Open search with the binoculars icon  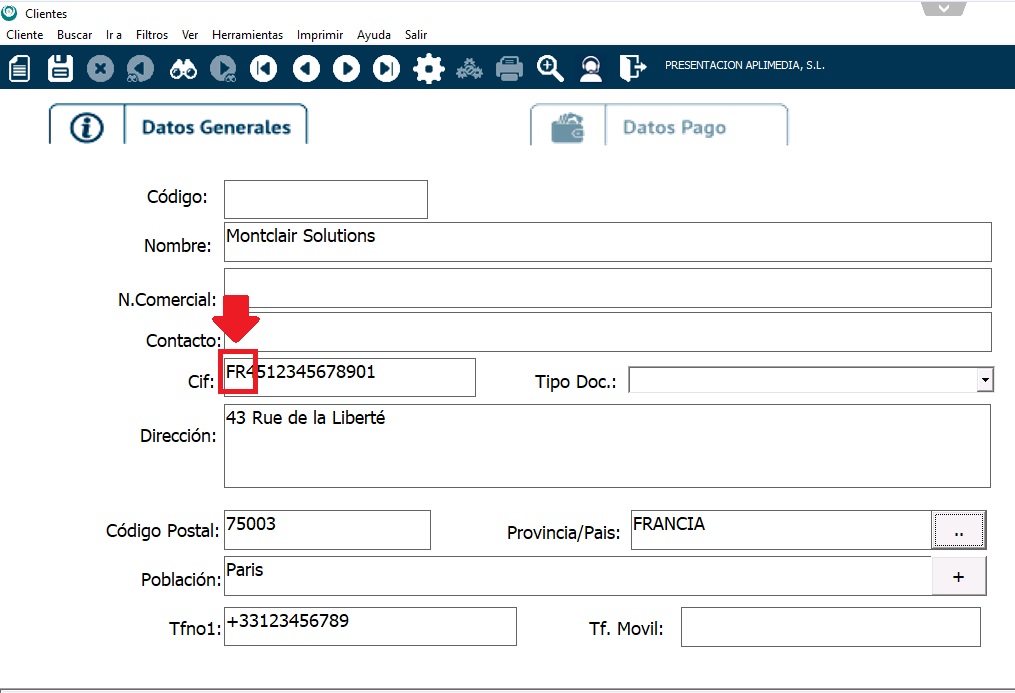(183, 69)
